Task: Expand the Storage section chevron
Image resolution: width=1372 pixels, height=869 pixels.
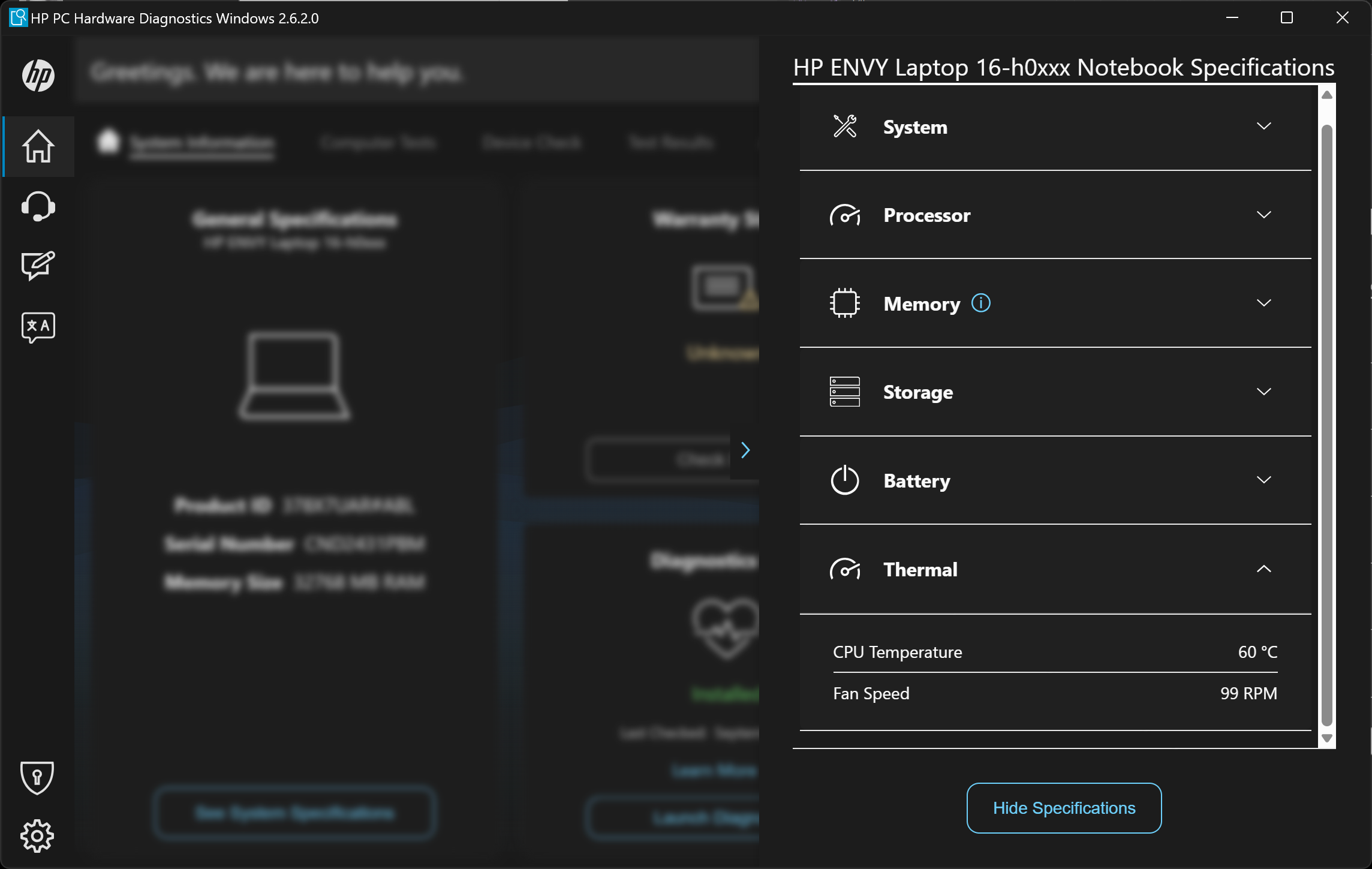Action: [1264, 392]
